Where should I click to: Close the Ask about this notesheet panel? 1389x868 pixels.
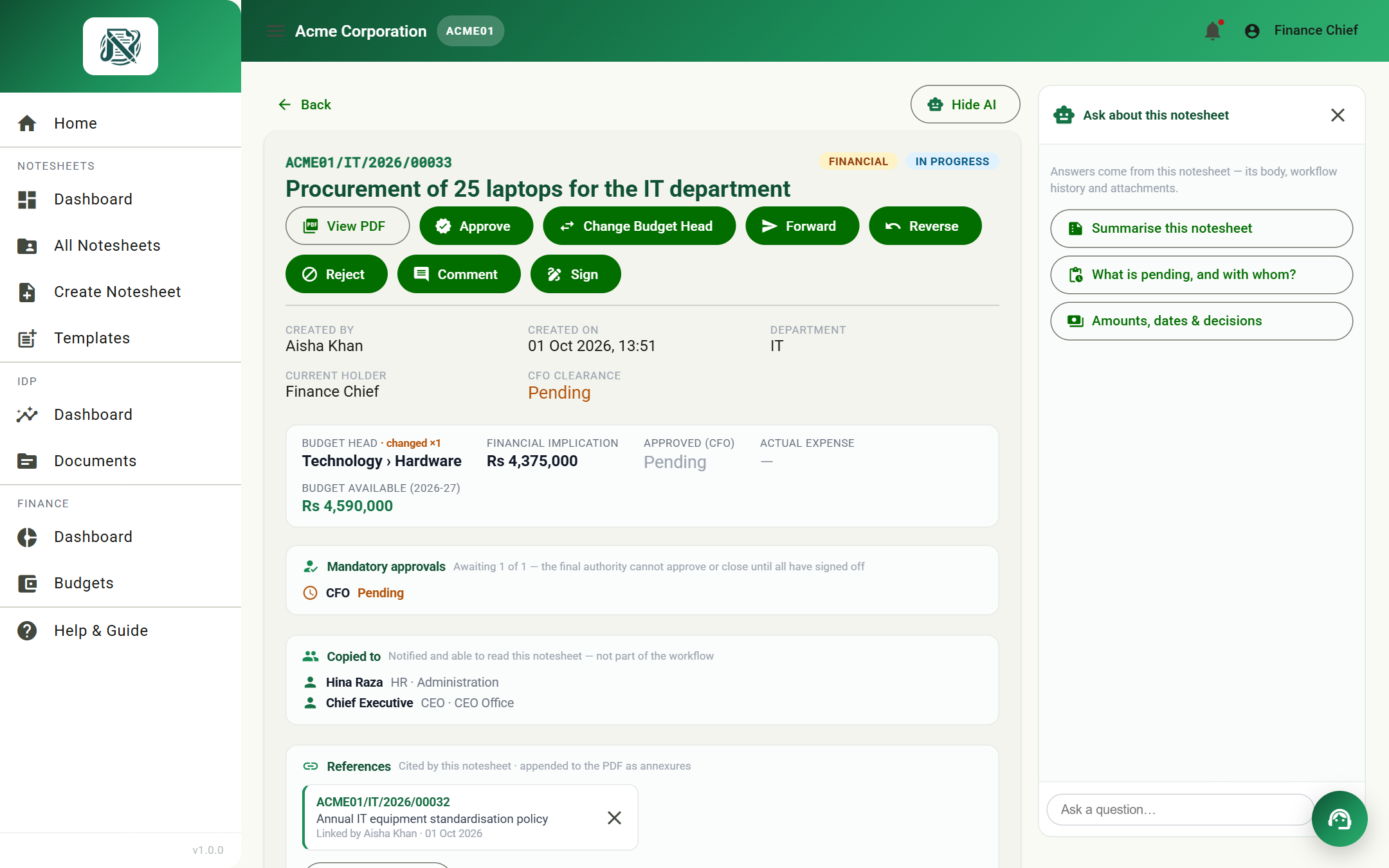click(1338, 115)
